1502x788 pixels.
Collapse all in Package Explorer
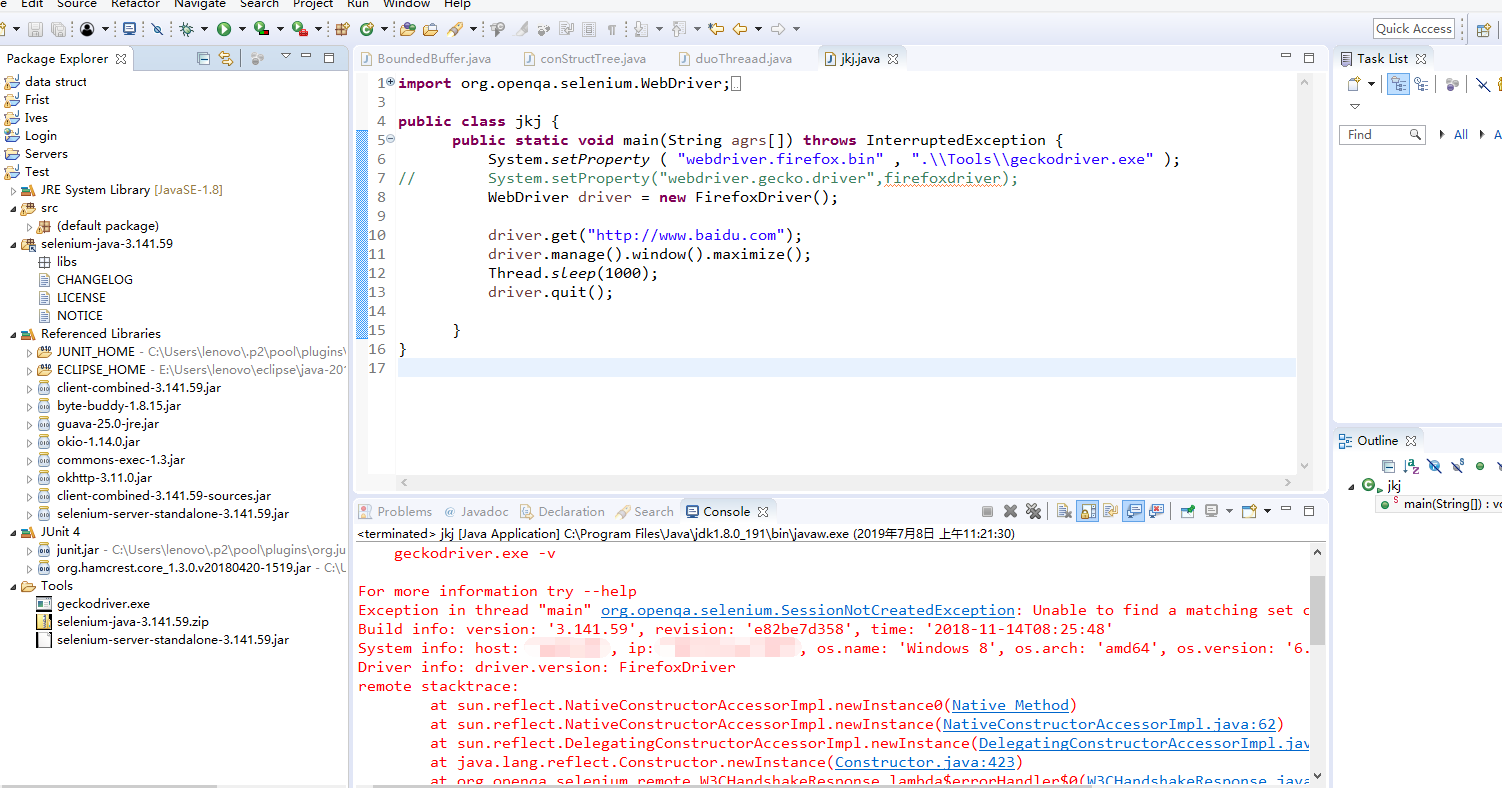pyautogui.click(x=204, y=58)
